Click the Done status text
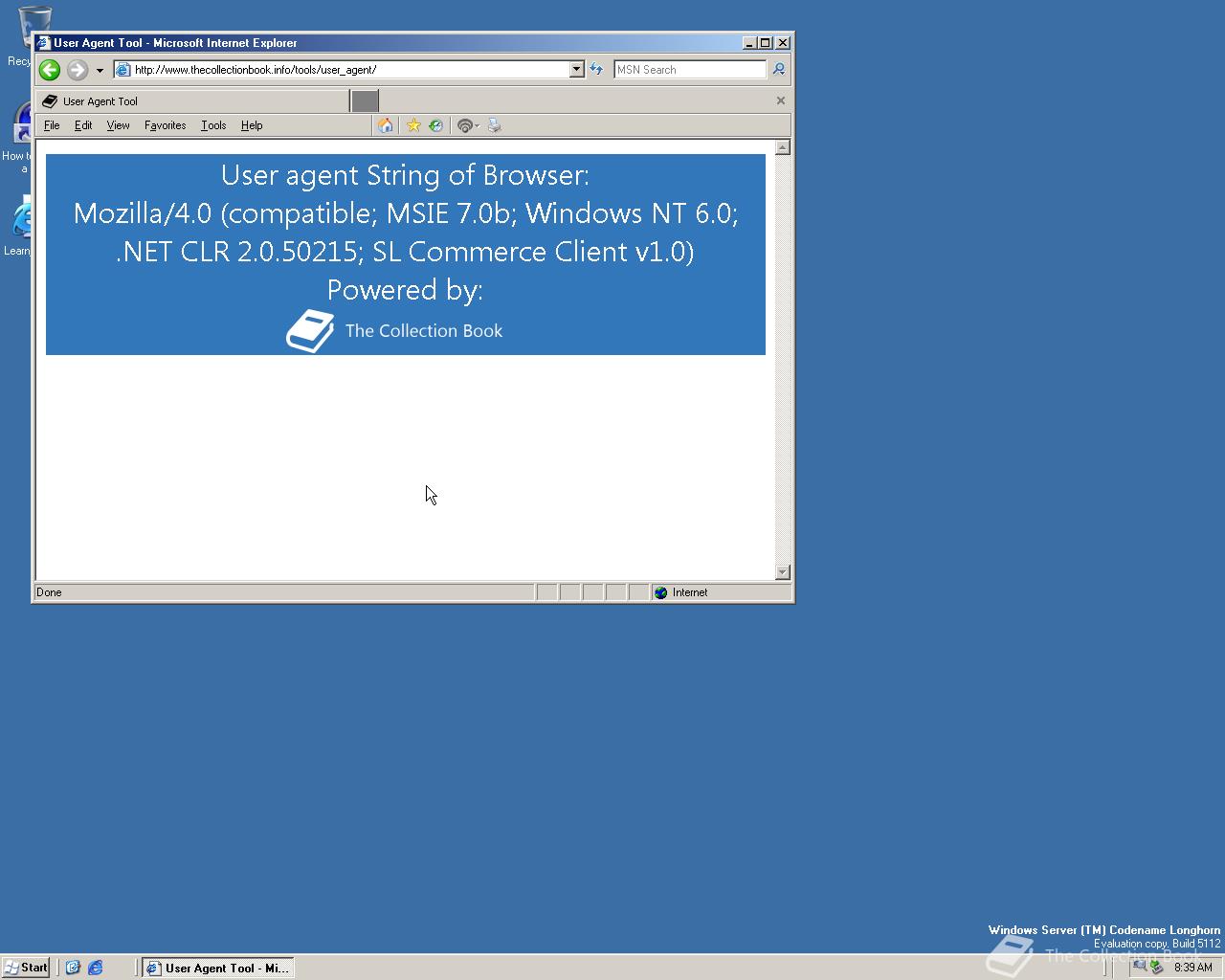The image size is (1225, 980). click(x=49, y=592)
